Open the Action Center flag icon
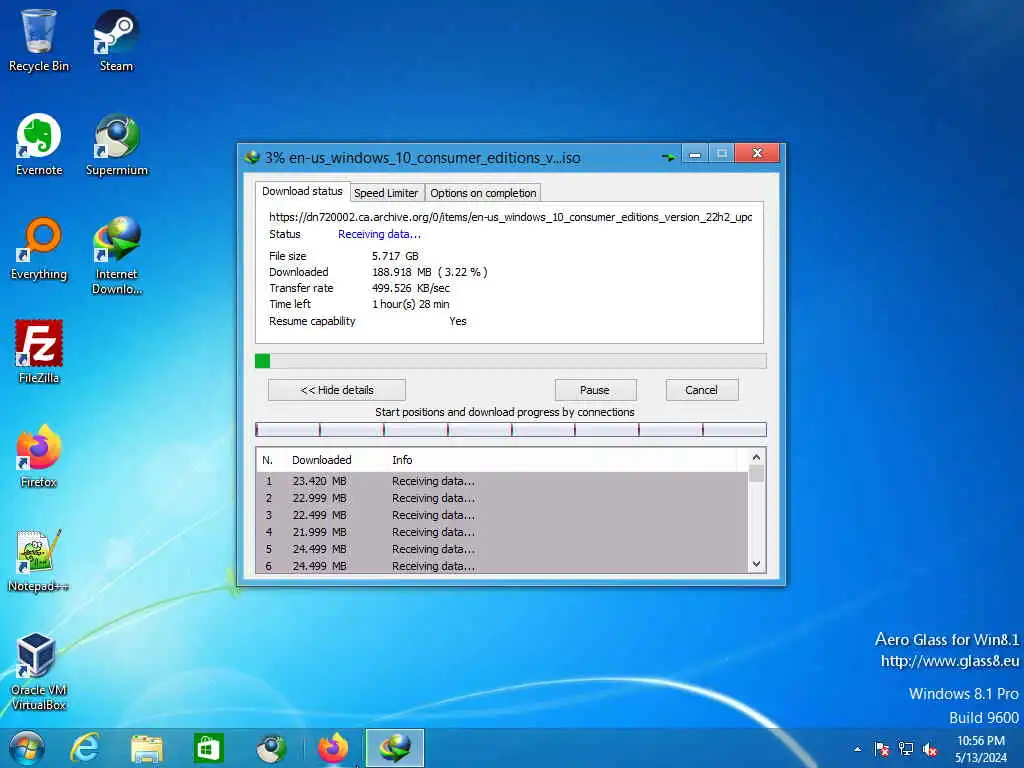1024x768 pixels. (882, 749)
